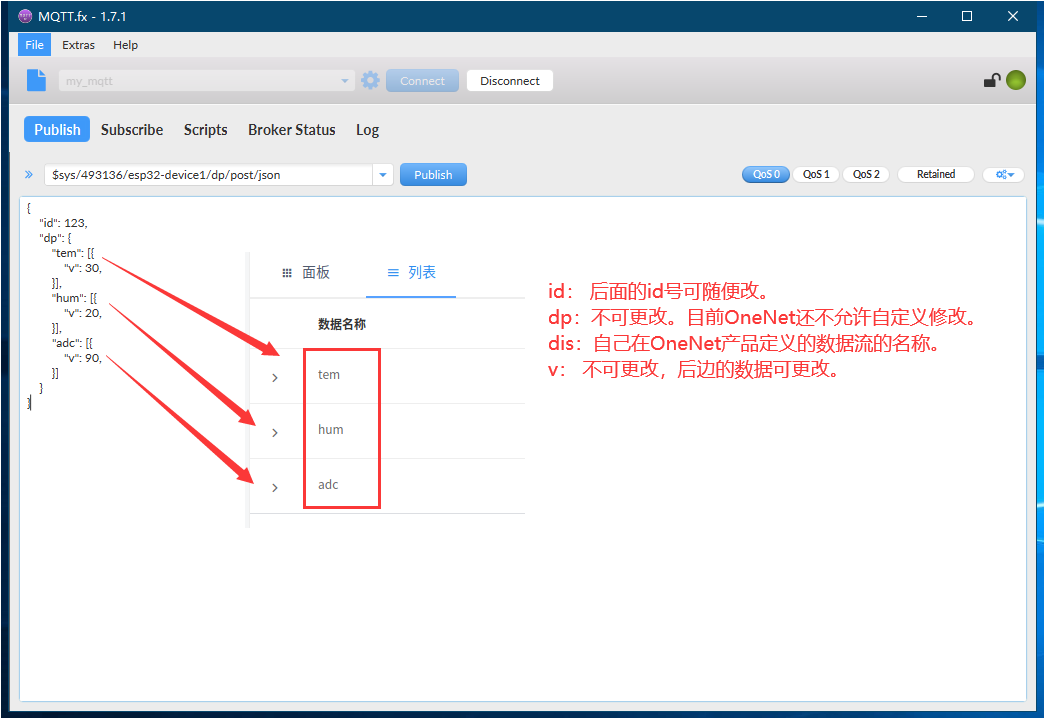This screenshot has width=1044, height=718.
Task: Expand the hum data stream row
Action: coord(275,433)
